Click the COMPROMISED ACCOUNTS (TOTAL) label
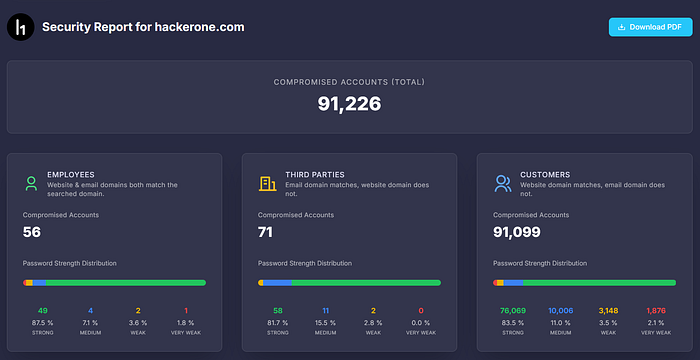The height and width of the screenshot is (360, 700). (350, 82)
